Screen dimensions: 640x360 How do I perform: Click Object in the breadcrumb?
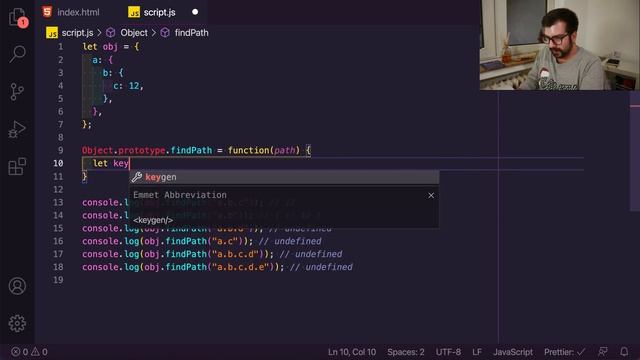tap(134, 33)
